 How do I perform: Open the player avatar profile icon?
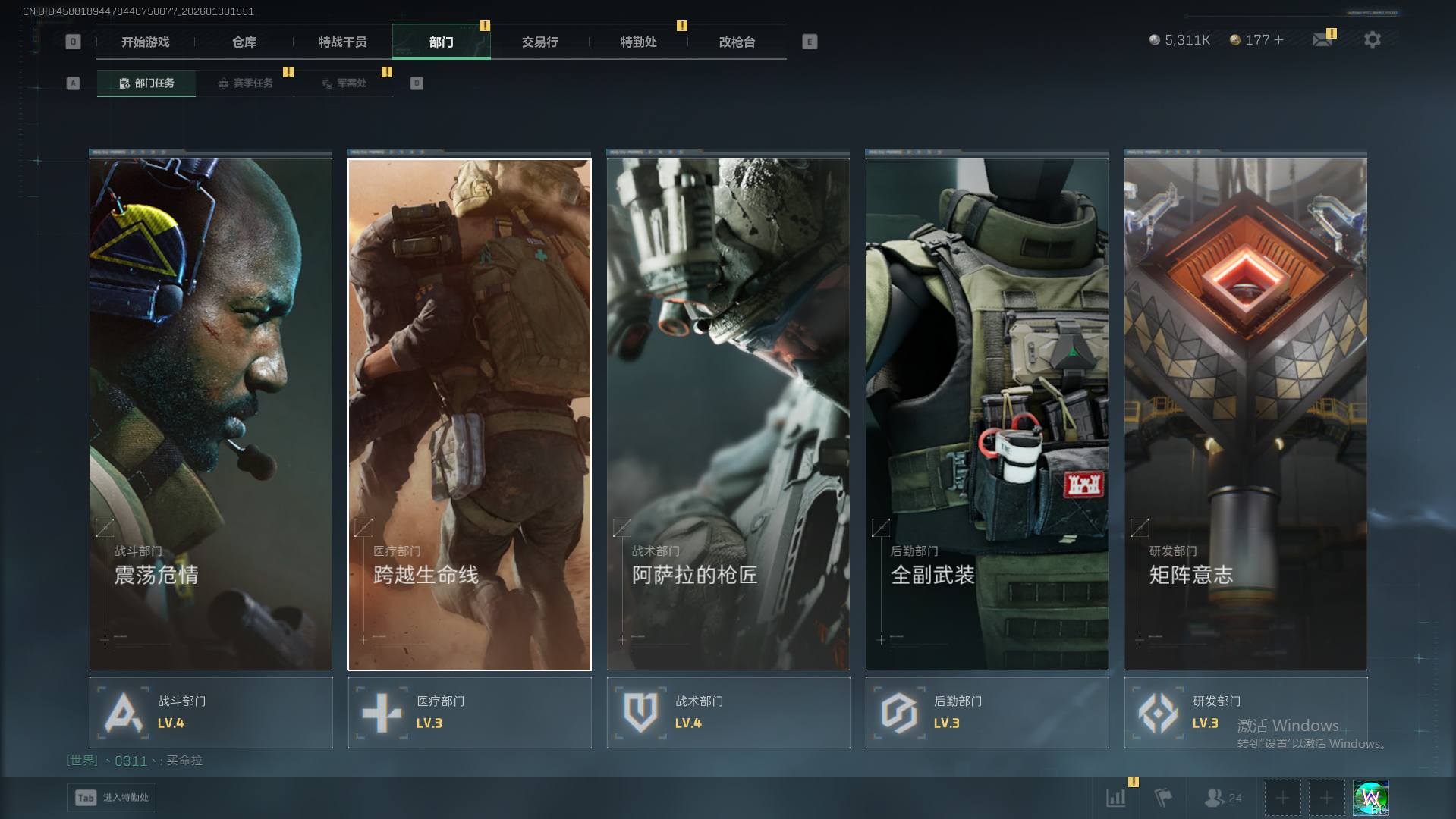(x=1371, y=798)
